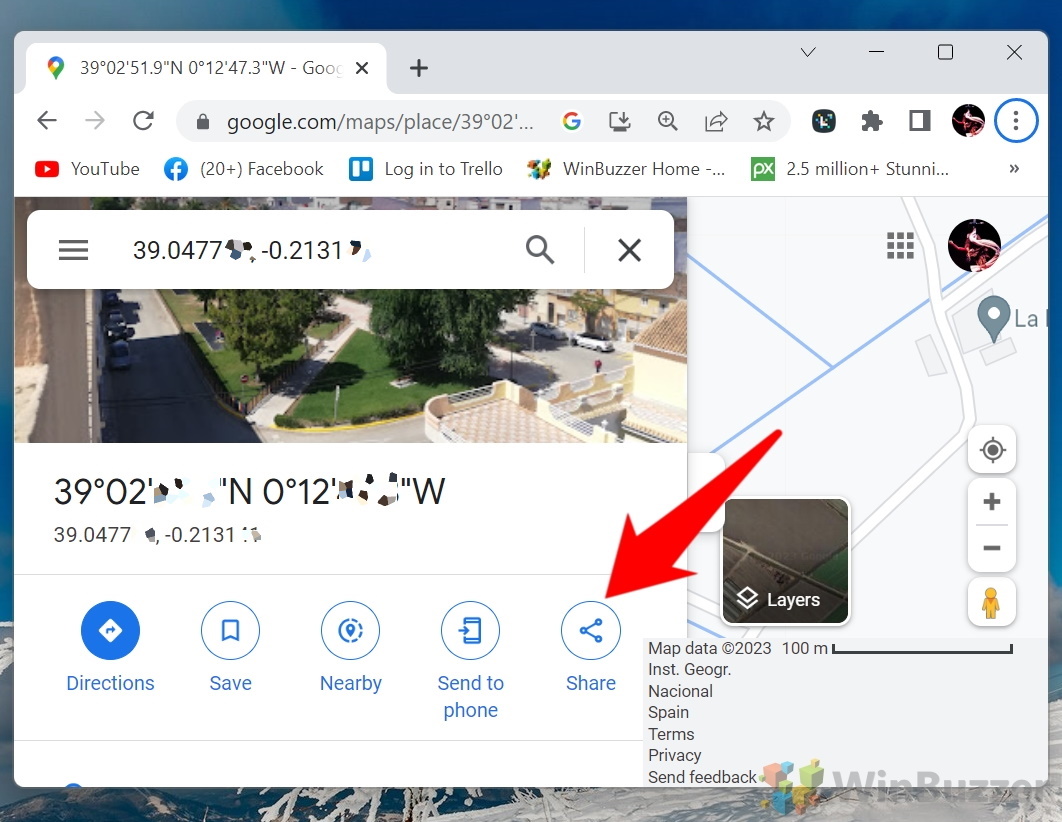Click the degrees-minutes coordinates heading
The height and width of the screenshot is (822, 1062).
tap(249, 491)
